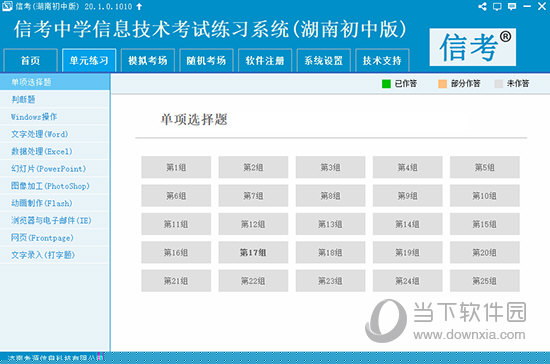
Task: Start question group 第16组
Action: point(176,252)
